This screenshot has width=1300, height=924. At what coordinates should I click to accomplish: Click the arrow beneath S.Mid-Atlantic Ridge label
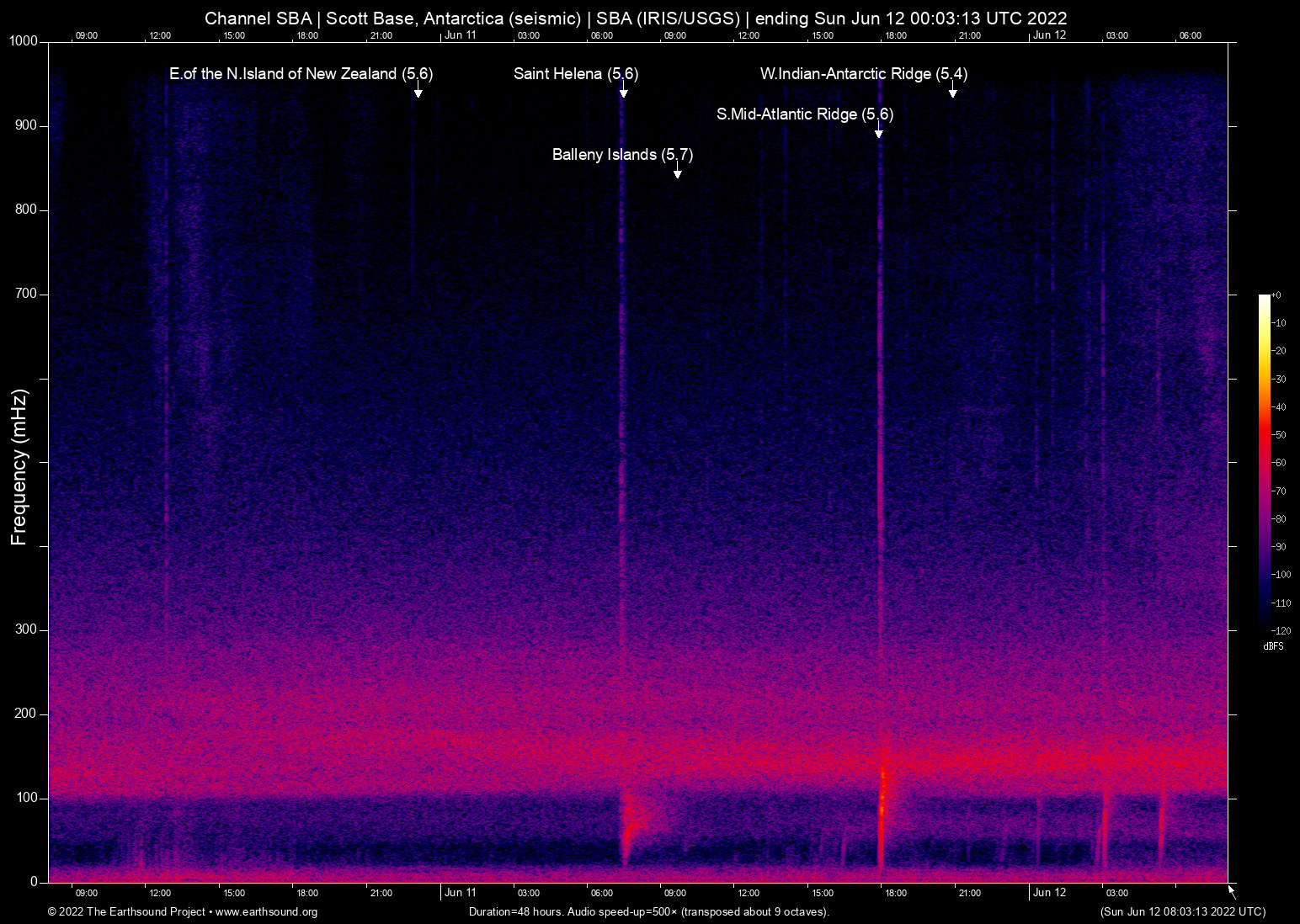878,131
